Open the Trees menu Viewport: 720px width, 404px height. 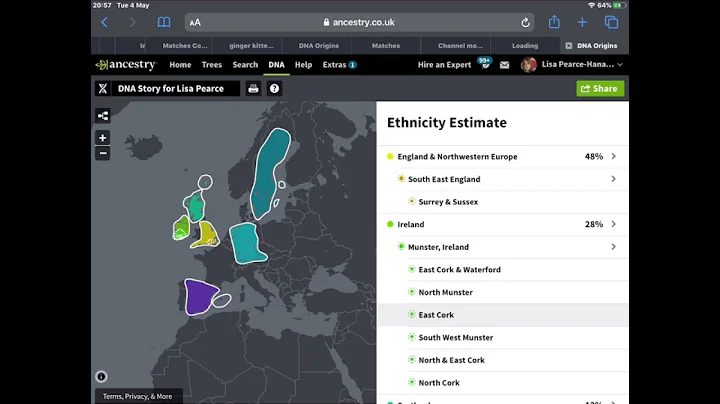tap(212, 65)
